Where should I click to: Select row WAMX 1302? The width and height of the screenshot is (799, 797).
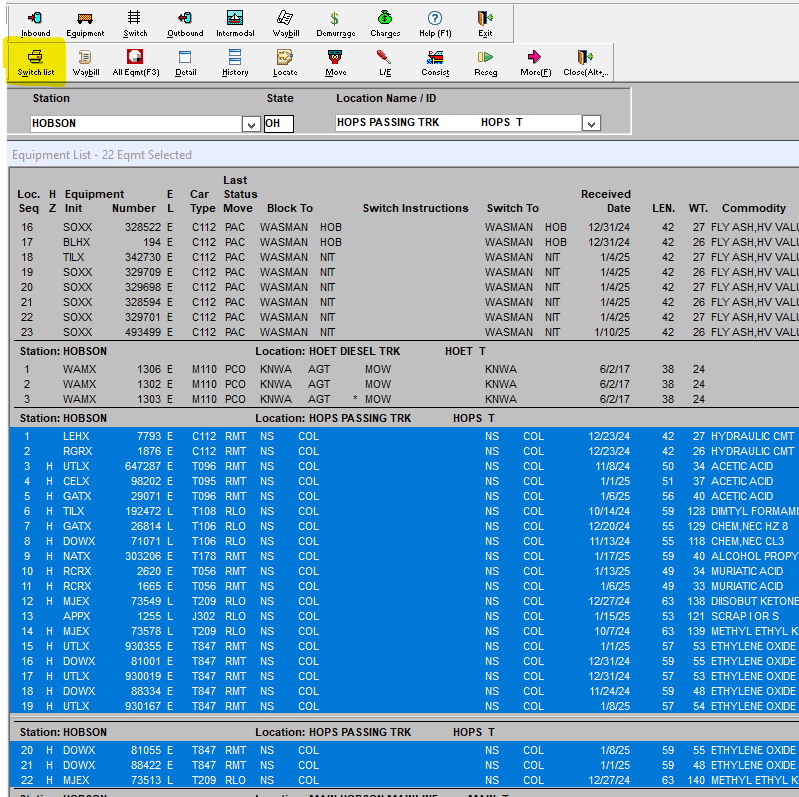[x=404, y=384]
